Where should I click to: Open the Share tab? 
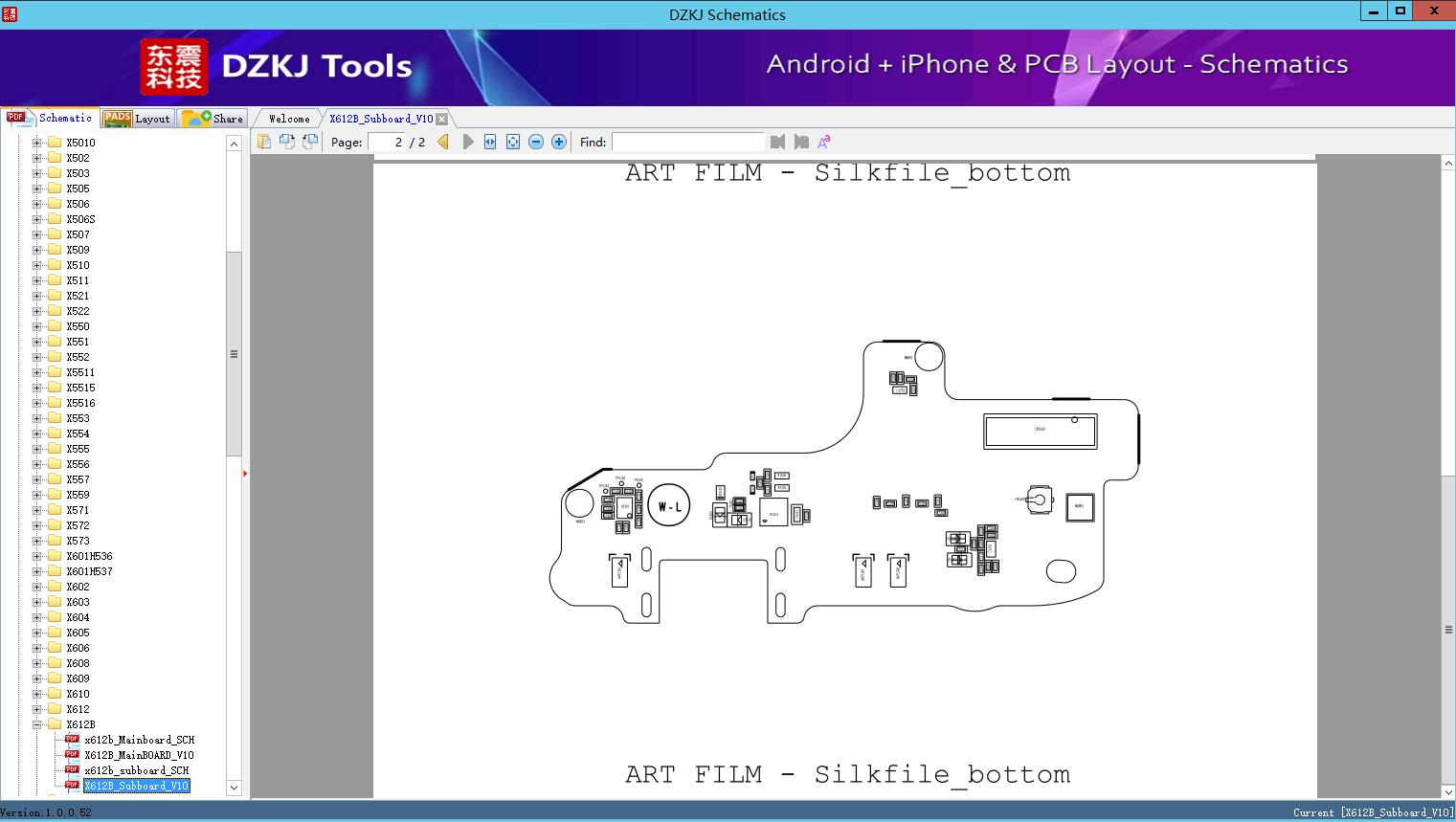point(213,118)
